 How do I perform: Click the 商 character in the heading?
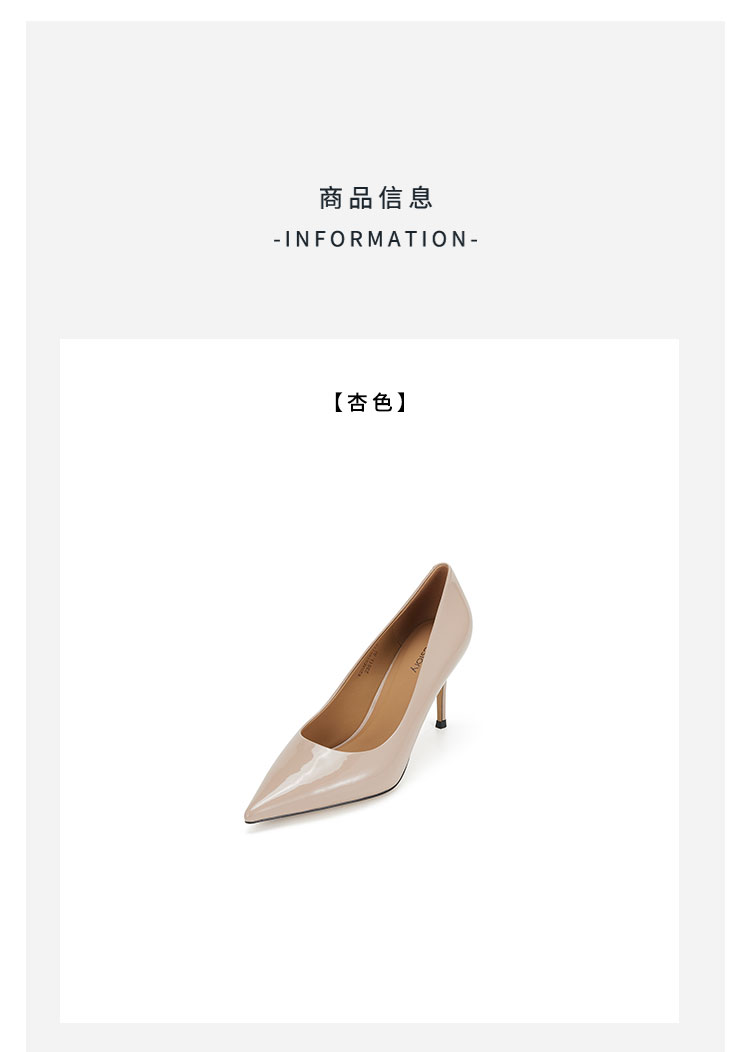click(331, 199)
